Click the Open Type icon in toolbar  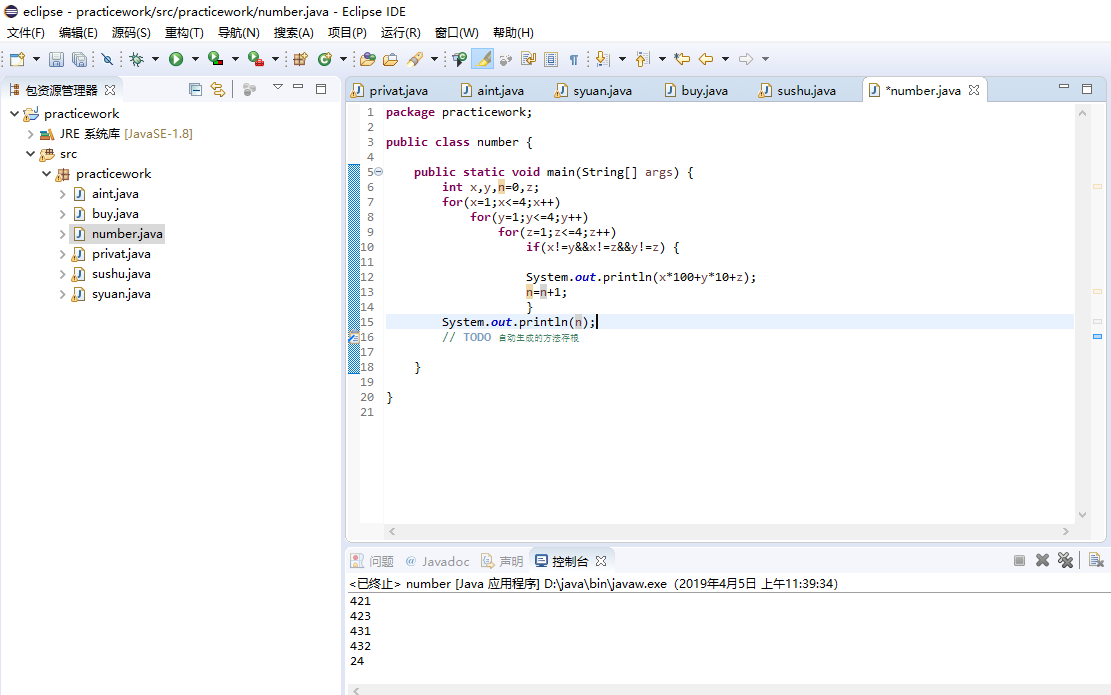click(x=367, y=59)
